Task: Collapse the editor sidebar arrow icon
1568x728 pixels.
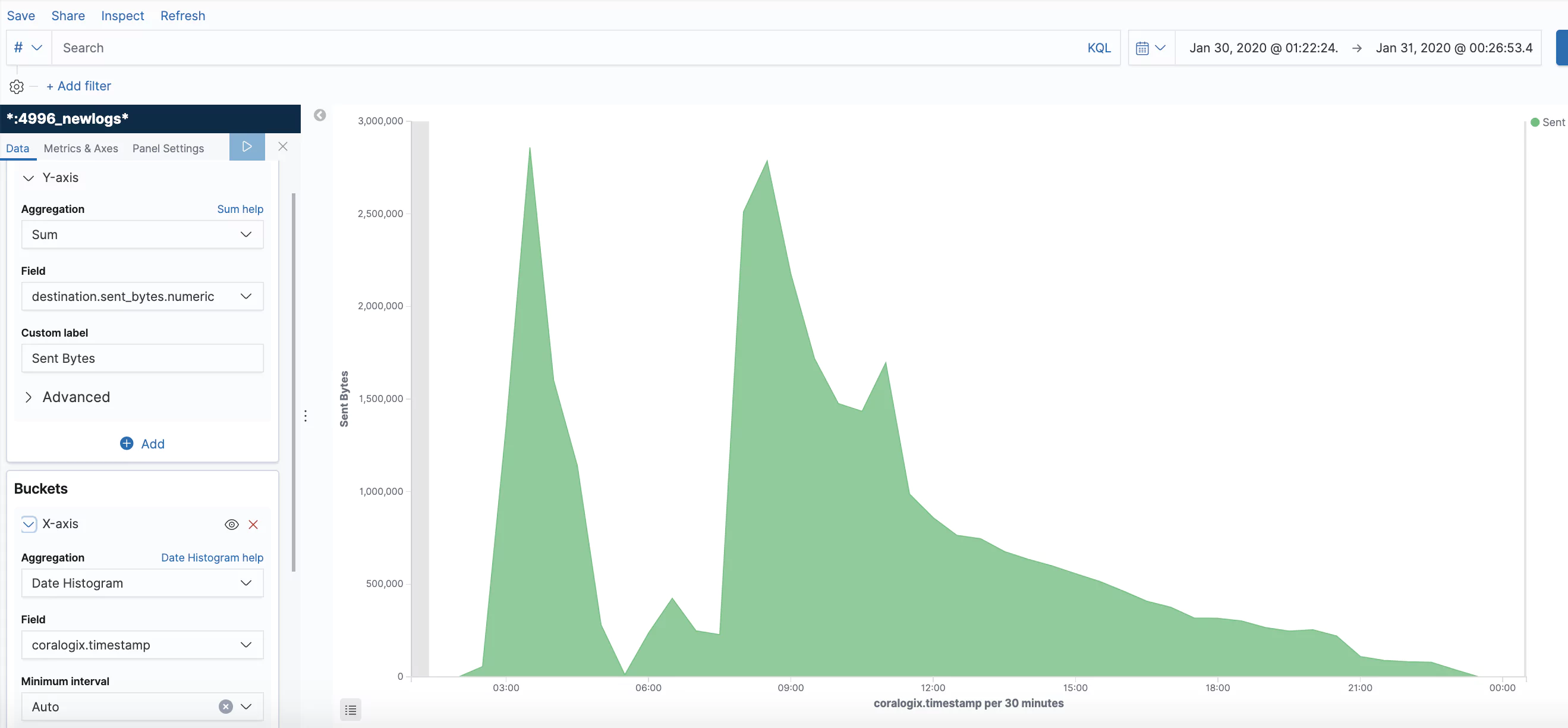Action: [320, 115]
